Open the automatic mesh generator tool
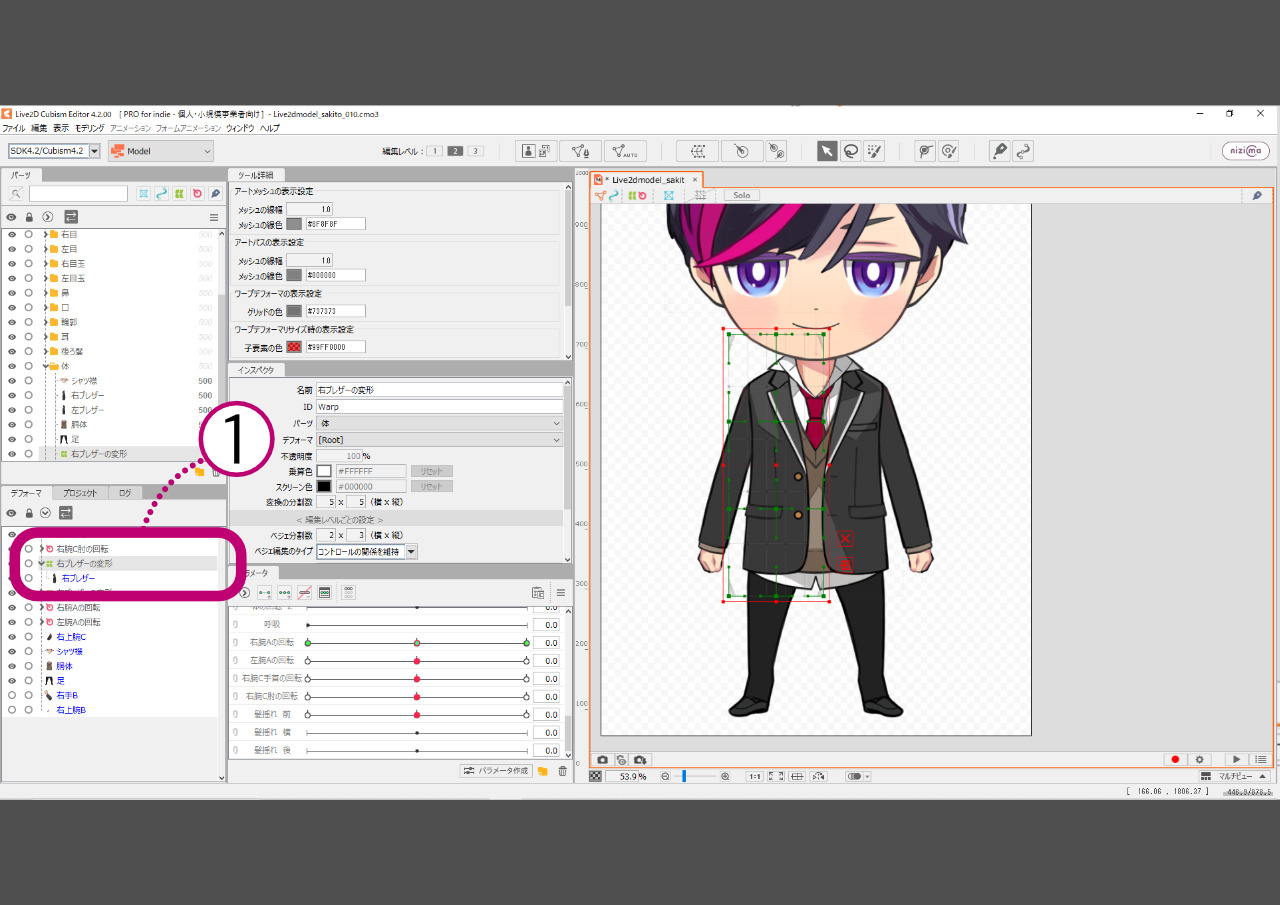Image resolution: width=1280 pixels, height=905 pixels. point(625,151)
